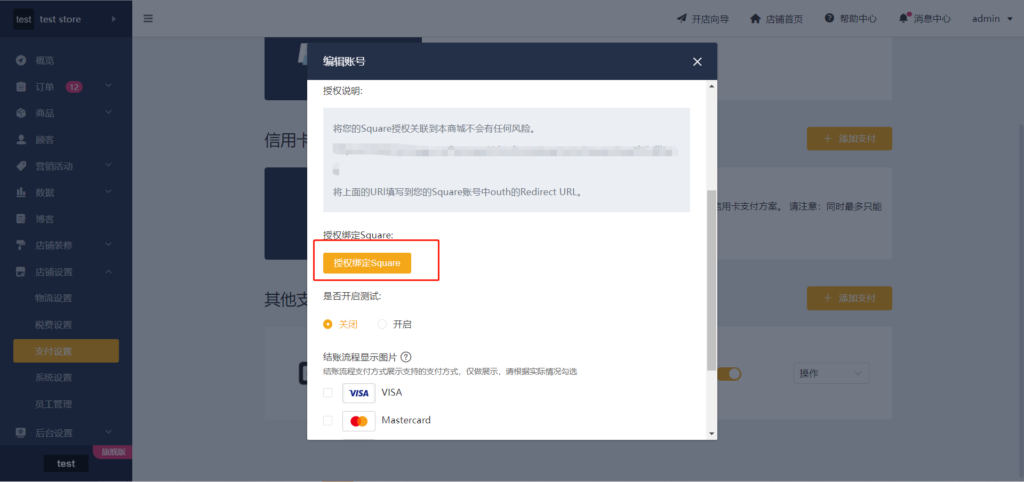Select the 关闭 radio option
This screenshot has height=482, width=1024.
click(328, 325)
